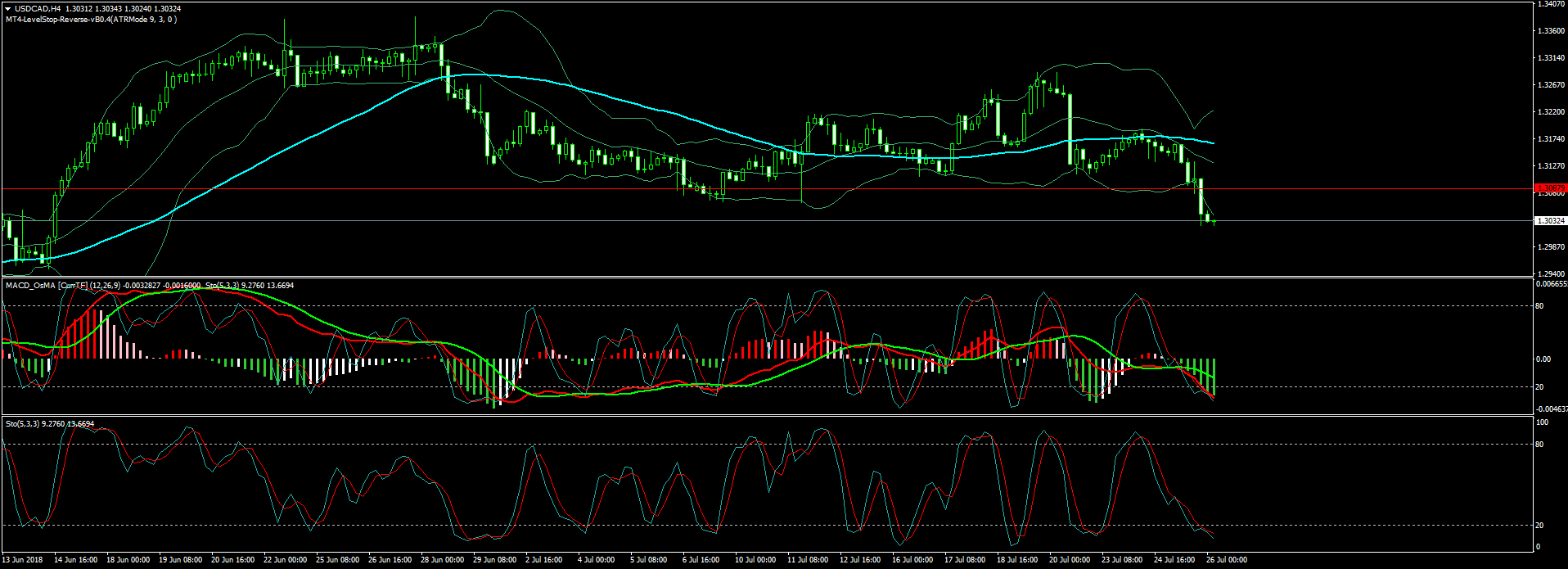Click the 1.29400 price scale value
The height and width of the screenshot is (569, 1568).
(x=1552, y=274)
